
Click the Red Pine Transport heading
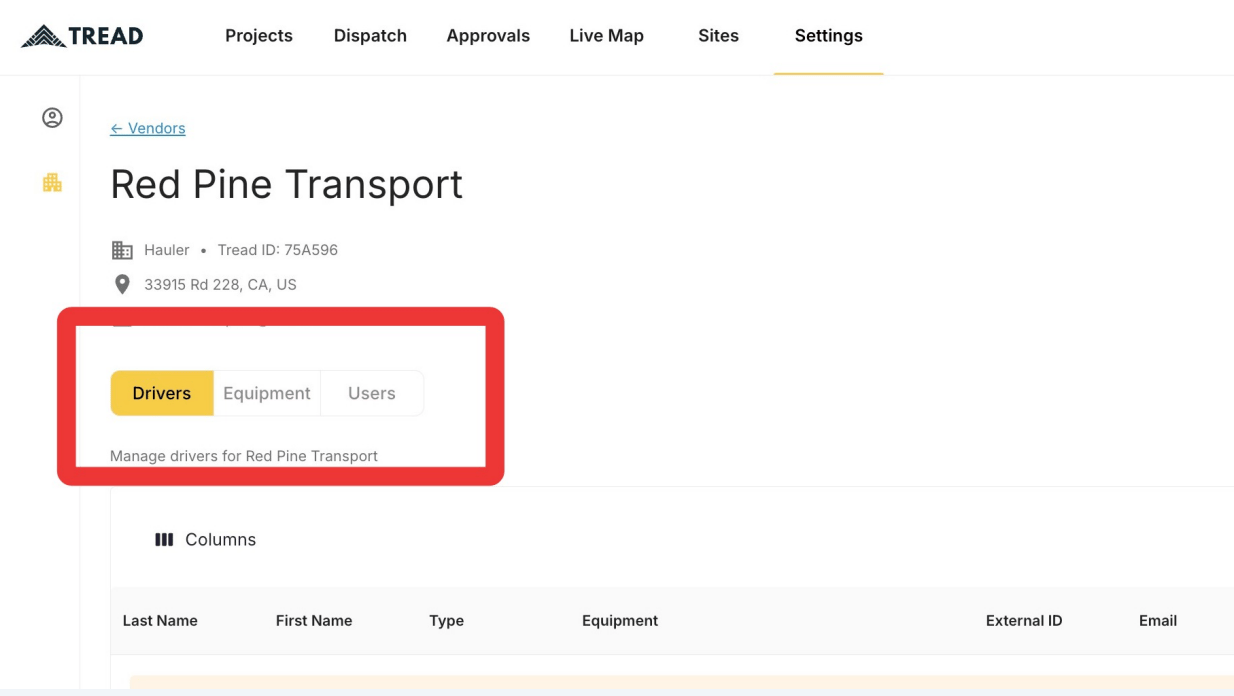click(286, 184)
